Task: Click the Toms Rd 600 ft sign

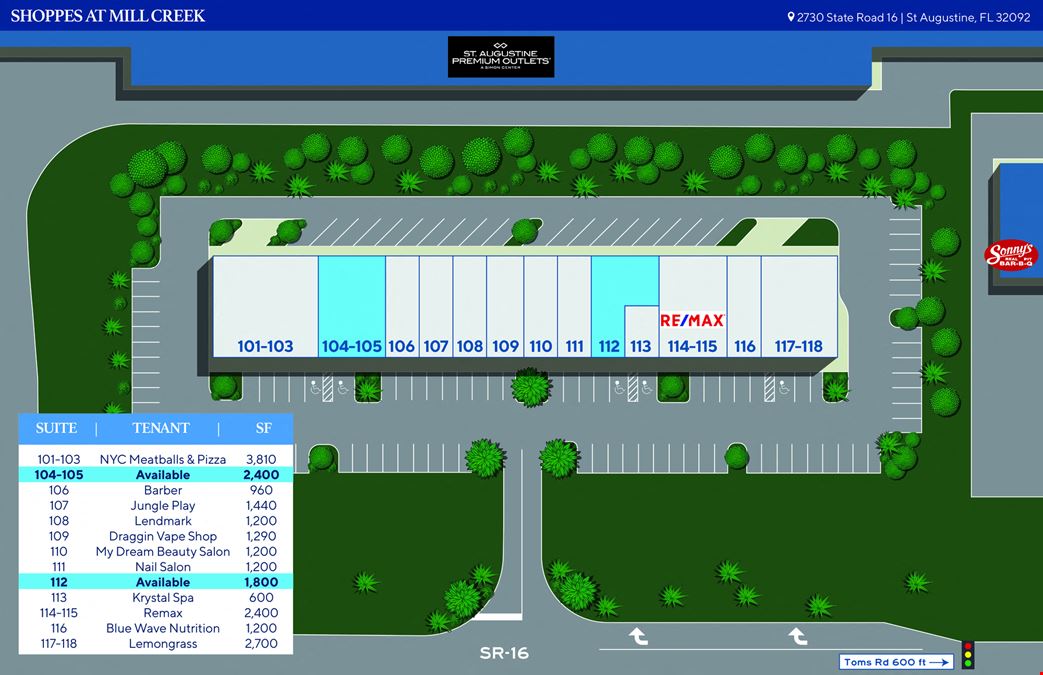Action: click(x=896, y=662)
